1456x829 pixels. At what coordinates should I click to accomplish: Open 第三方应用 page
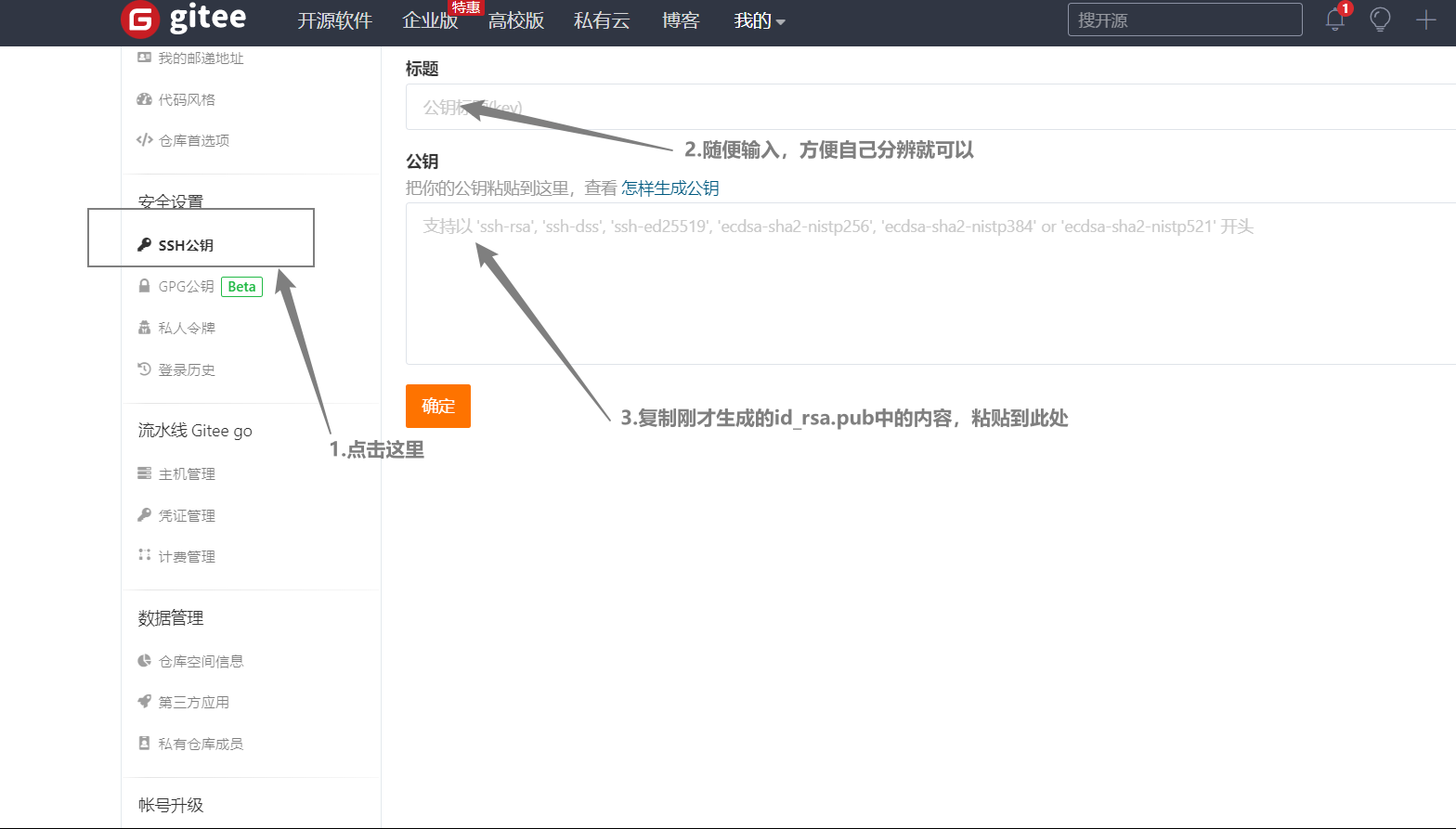coord(194,702)
